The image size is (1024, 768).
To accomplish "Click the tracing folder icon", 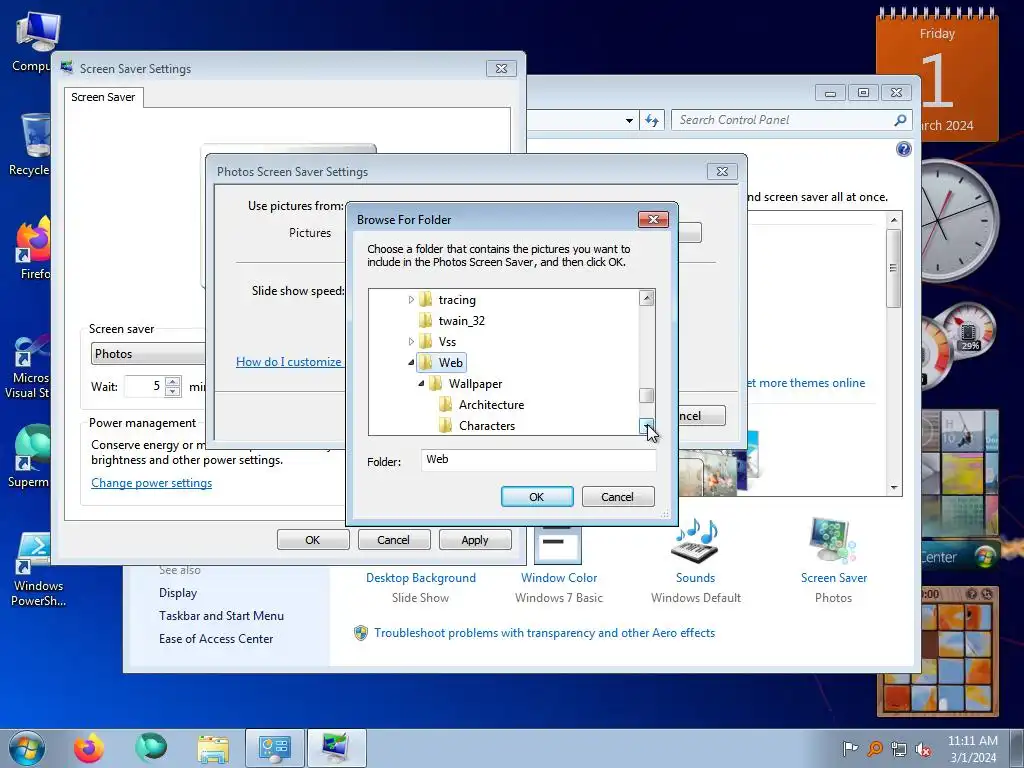I will tap(425, 300).
